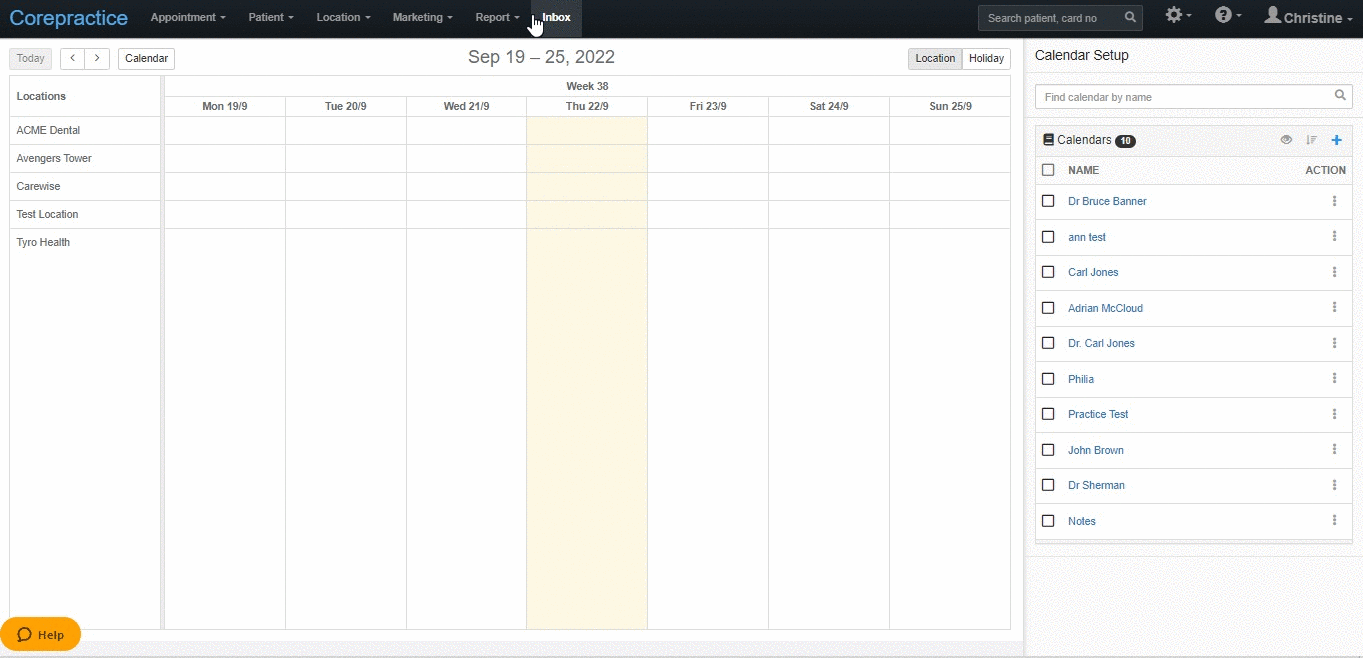Open three-dot action menu for Philia
The height and width of the screenshot is (658, 1363).
coord(1334,379)
